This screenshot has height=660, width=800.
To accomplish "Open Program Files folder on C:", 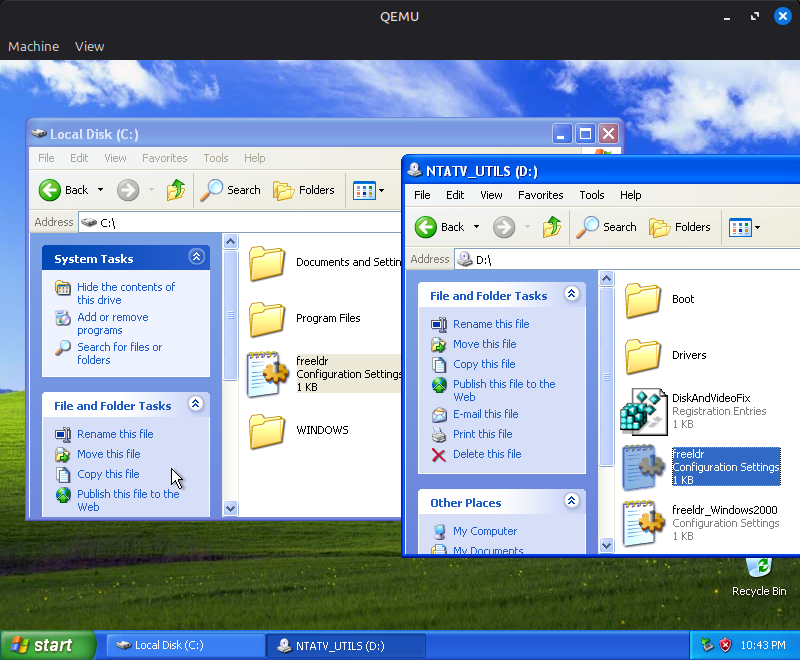I will pyautogui.click(x=267, y=318).
